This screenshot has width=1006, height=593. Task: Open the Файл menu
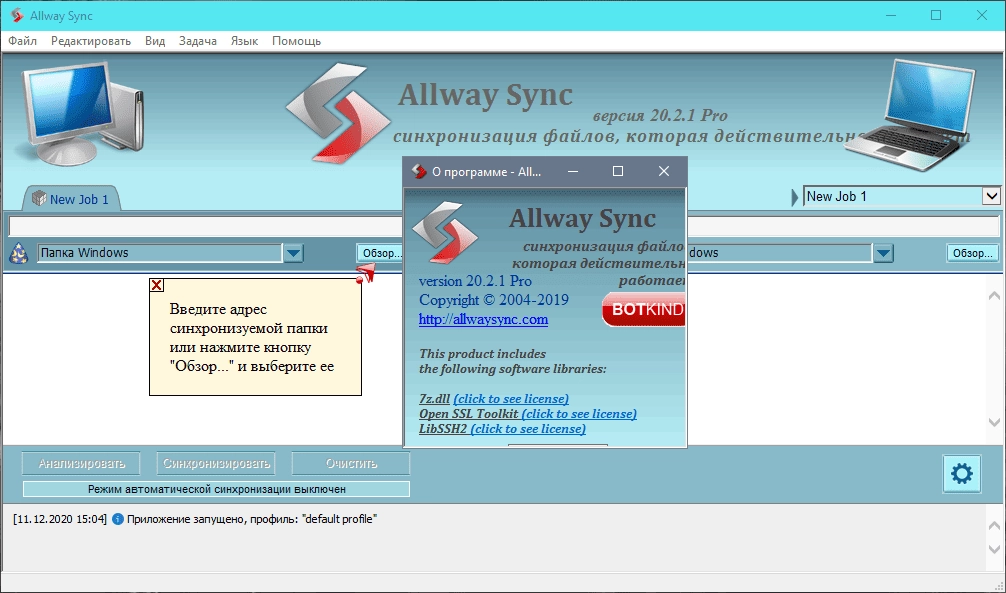22,41
